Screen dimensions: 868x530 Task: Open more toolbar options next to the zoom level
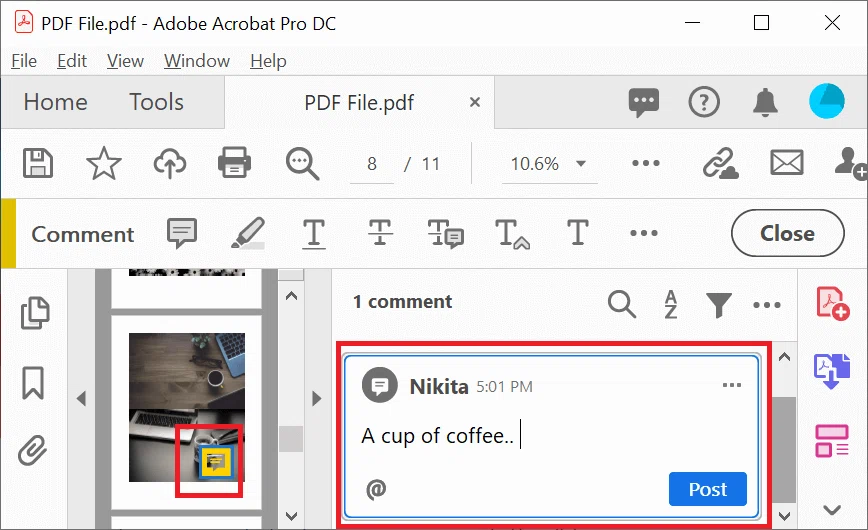click(645, 163)
